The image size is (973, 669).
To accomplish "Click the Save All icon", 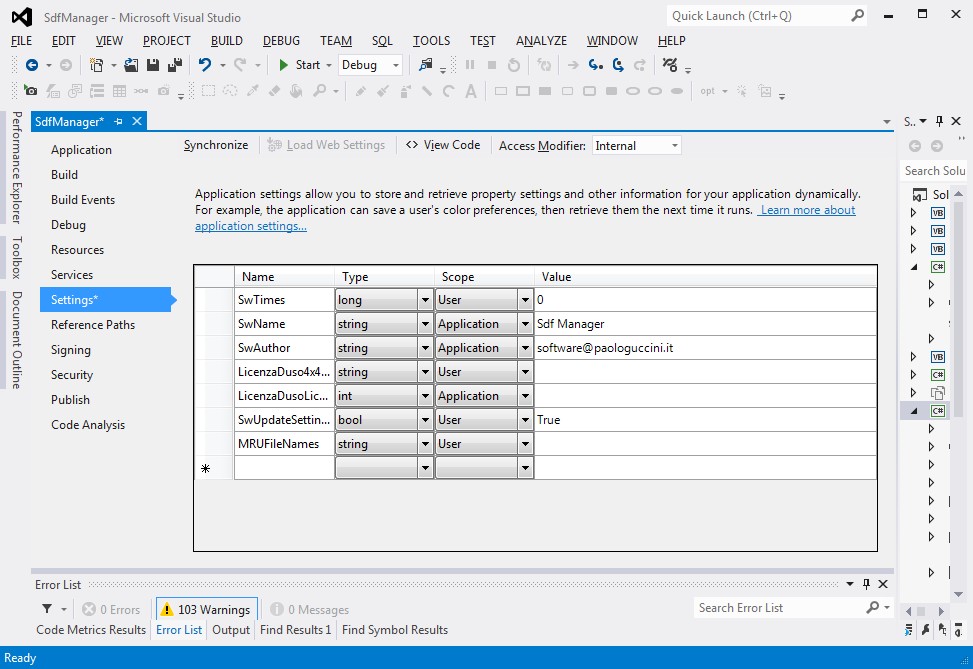I will coord(175,65).
